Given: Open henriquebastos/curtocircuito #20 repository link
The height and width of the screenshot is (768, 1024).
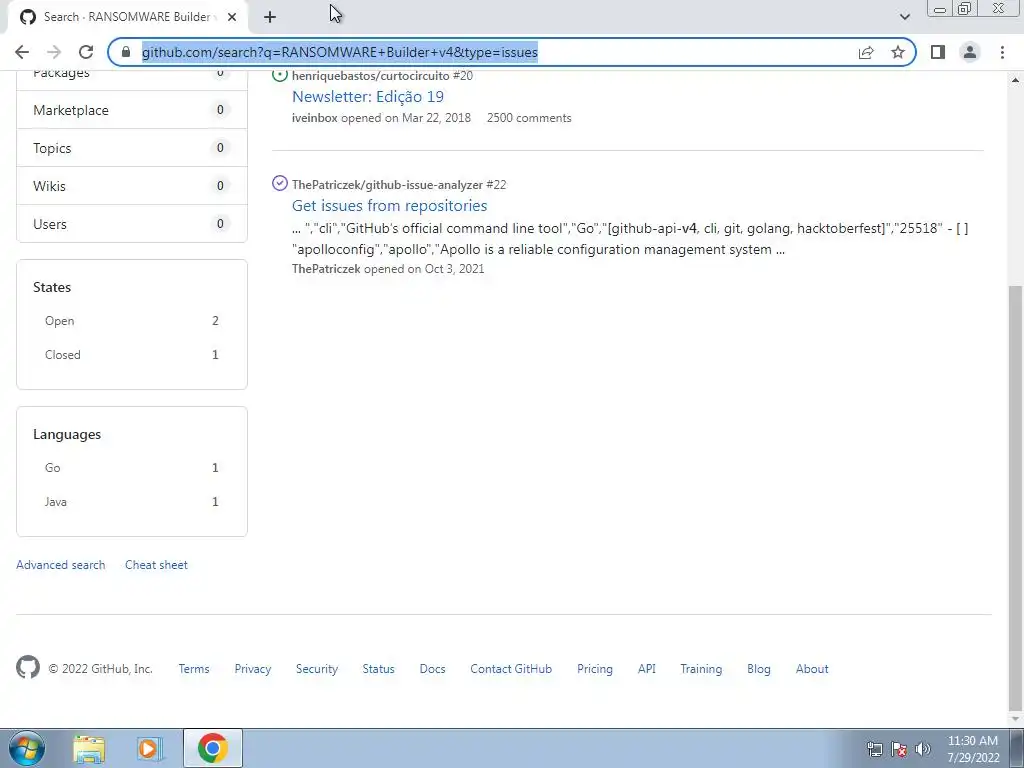Looking at the screenshot, I should coord(382,76).
